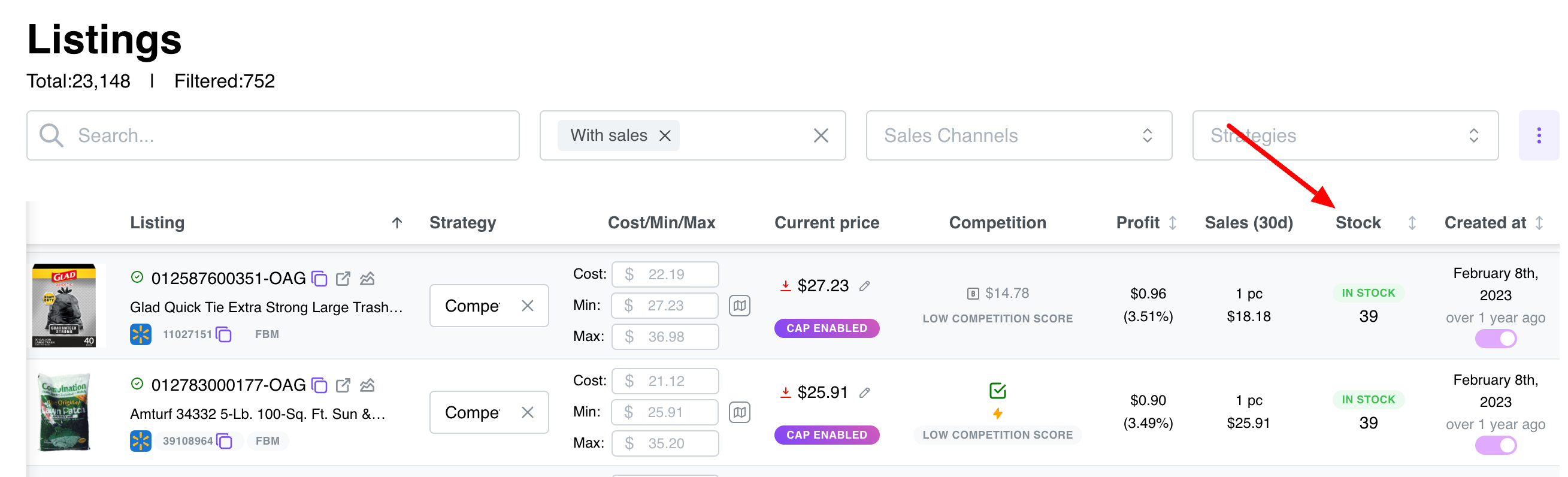Open the Strategies filter dropdown
The height and width of the screenshot is (477, 1568).
tap(1345, 135)
